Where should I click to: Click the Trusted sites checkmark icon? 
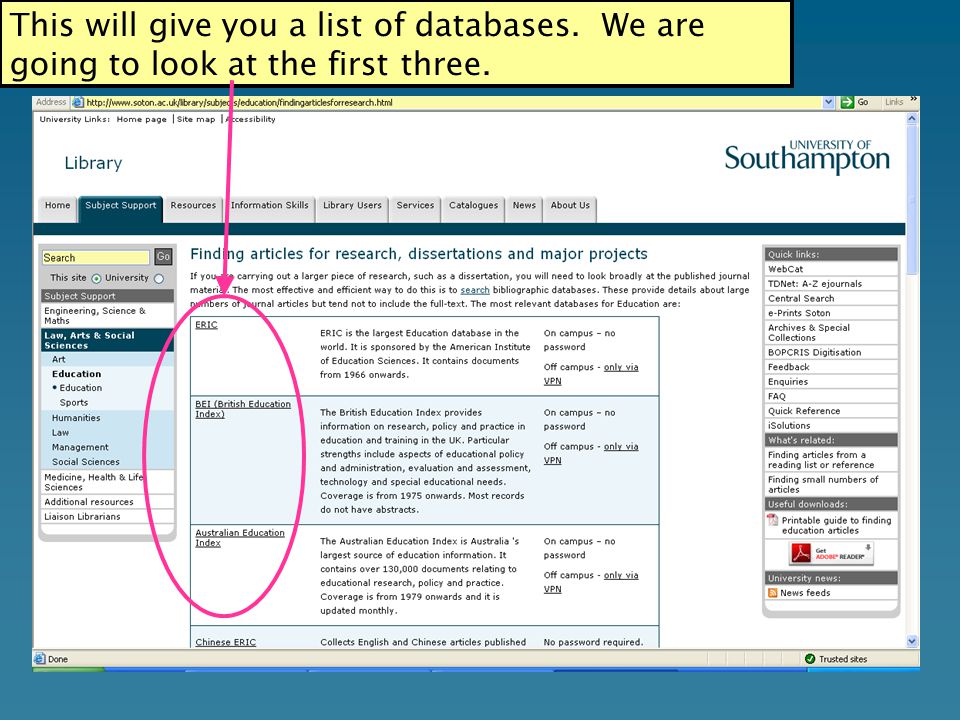click(810, 659)
